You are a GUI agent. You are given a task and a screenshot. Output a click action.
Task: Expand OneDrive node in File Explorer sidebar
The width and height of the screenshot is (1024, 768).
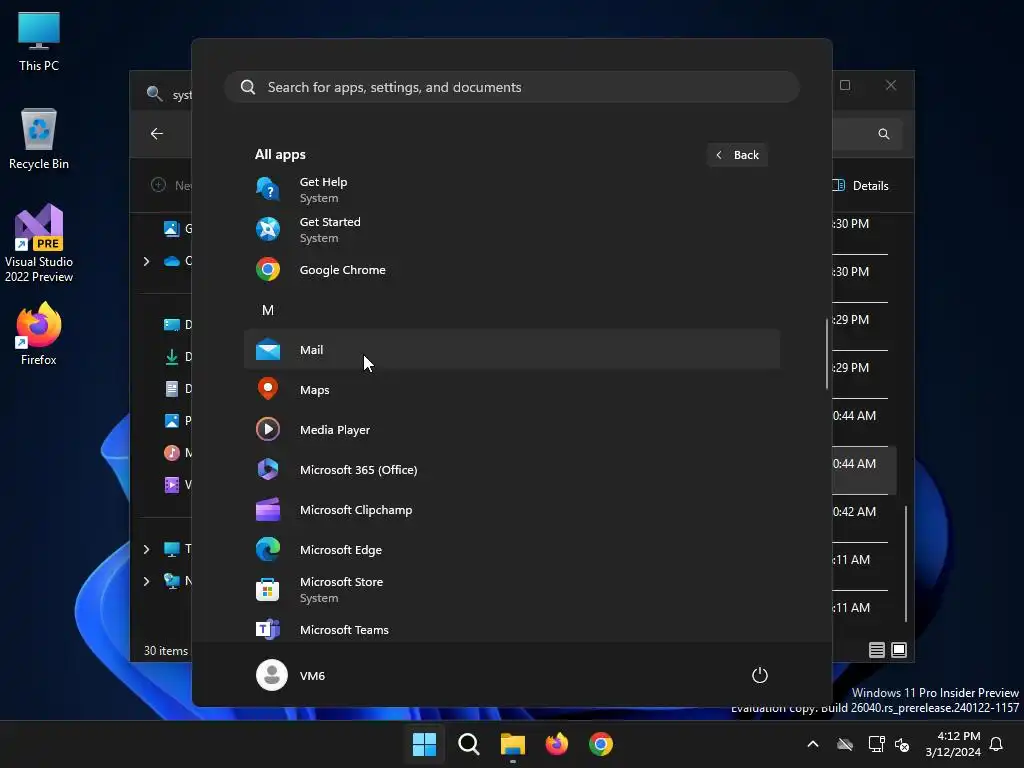pyautogui.click(x=146, y=261)
